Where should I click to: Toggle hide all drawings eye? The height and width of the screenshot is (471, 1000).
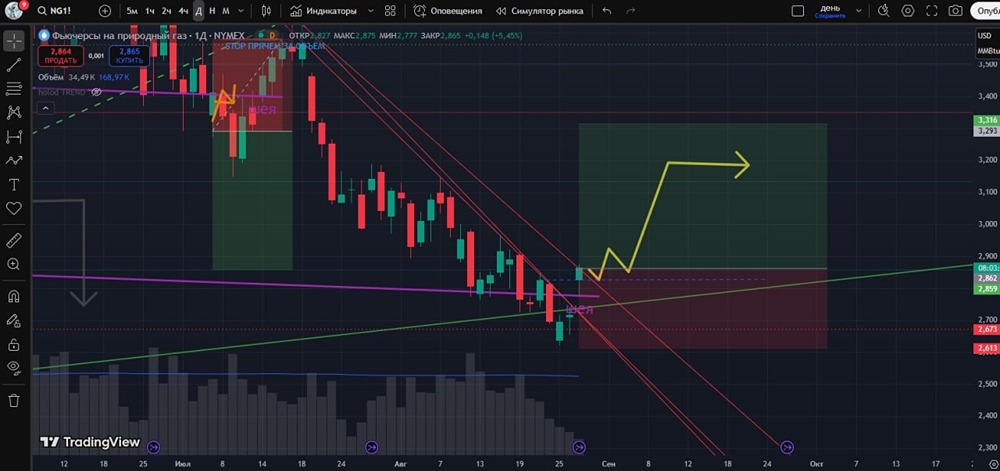point(14,366)
